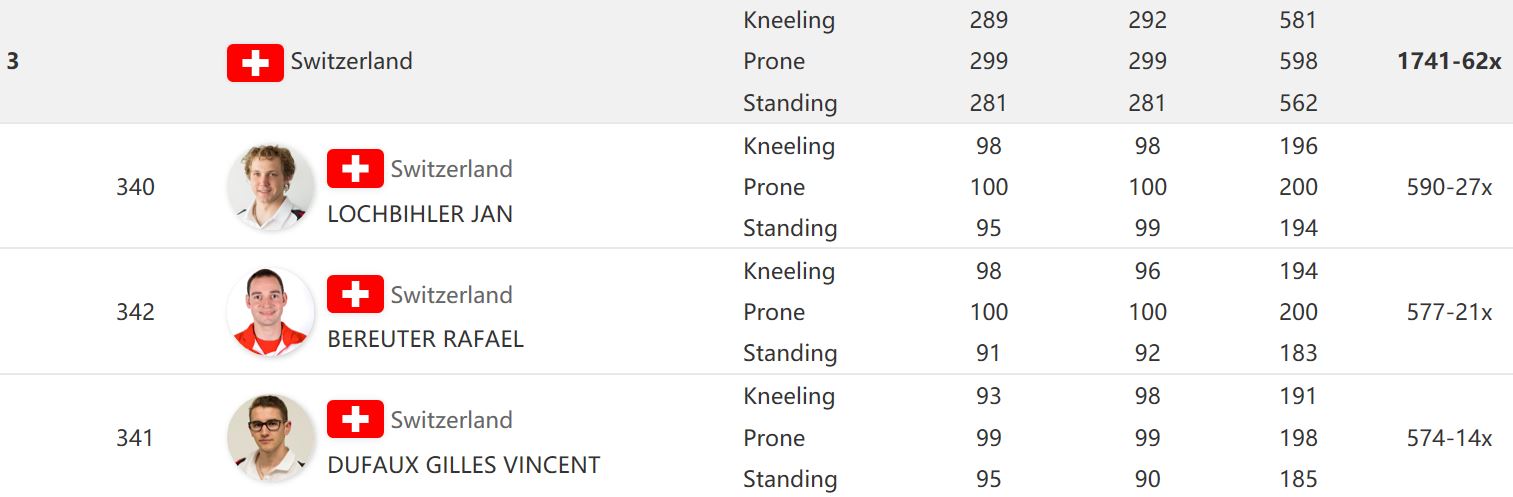
Task: Click the team Prone total 598
Action: coord(1298,61)
